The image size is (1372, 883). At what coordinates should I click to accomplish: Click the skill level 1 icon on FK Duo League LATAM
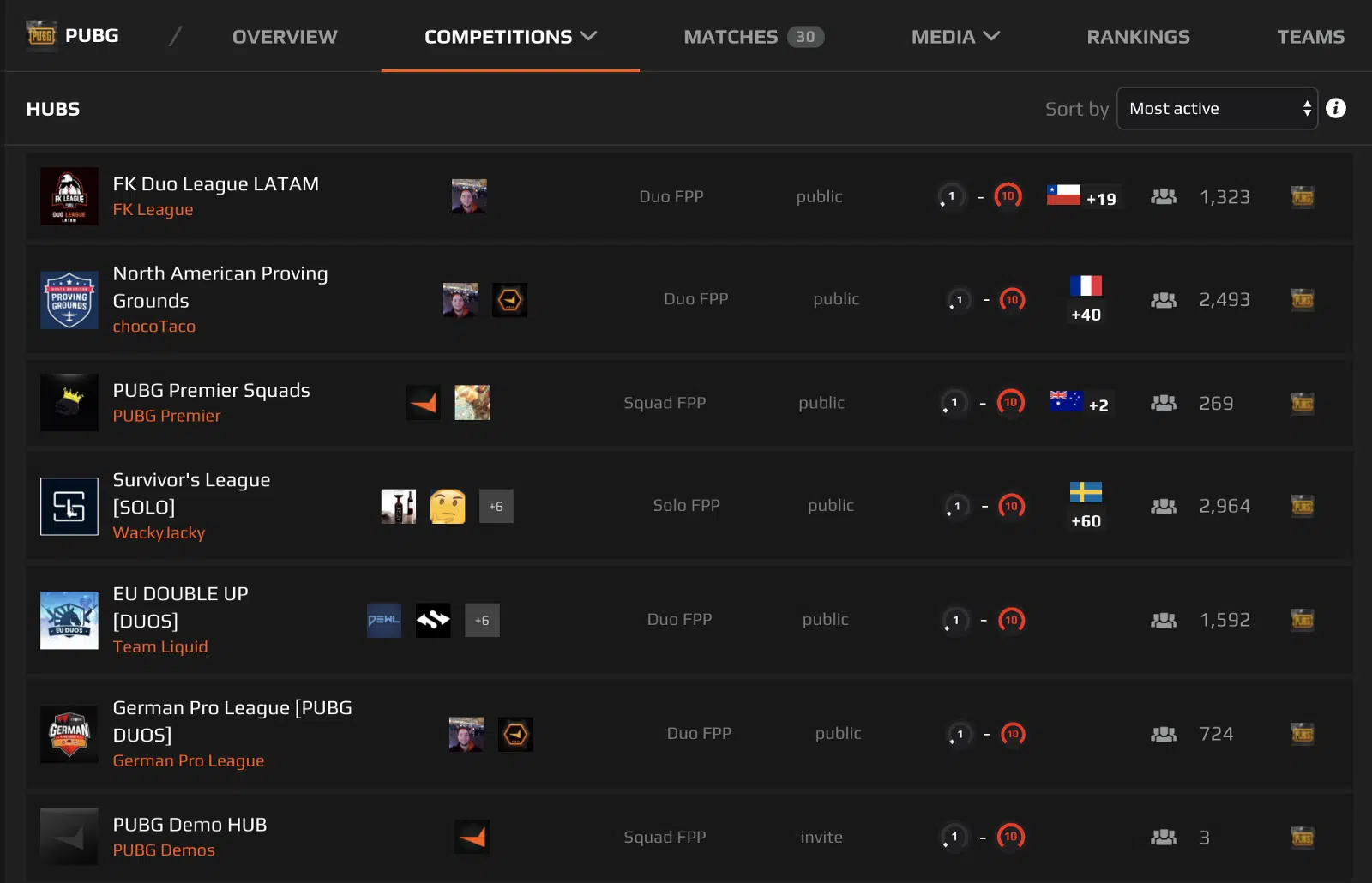(950, 196)
